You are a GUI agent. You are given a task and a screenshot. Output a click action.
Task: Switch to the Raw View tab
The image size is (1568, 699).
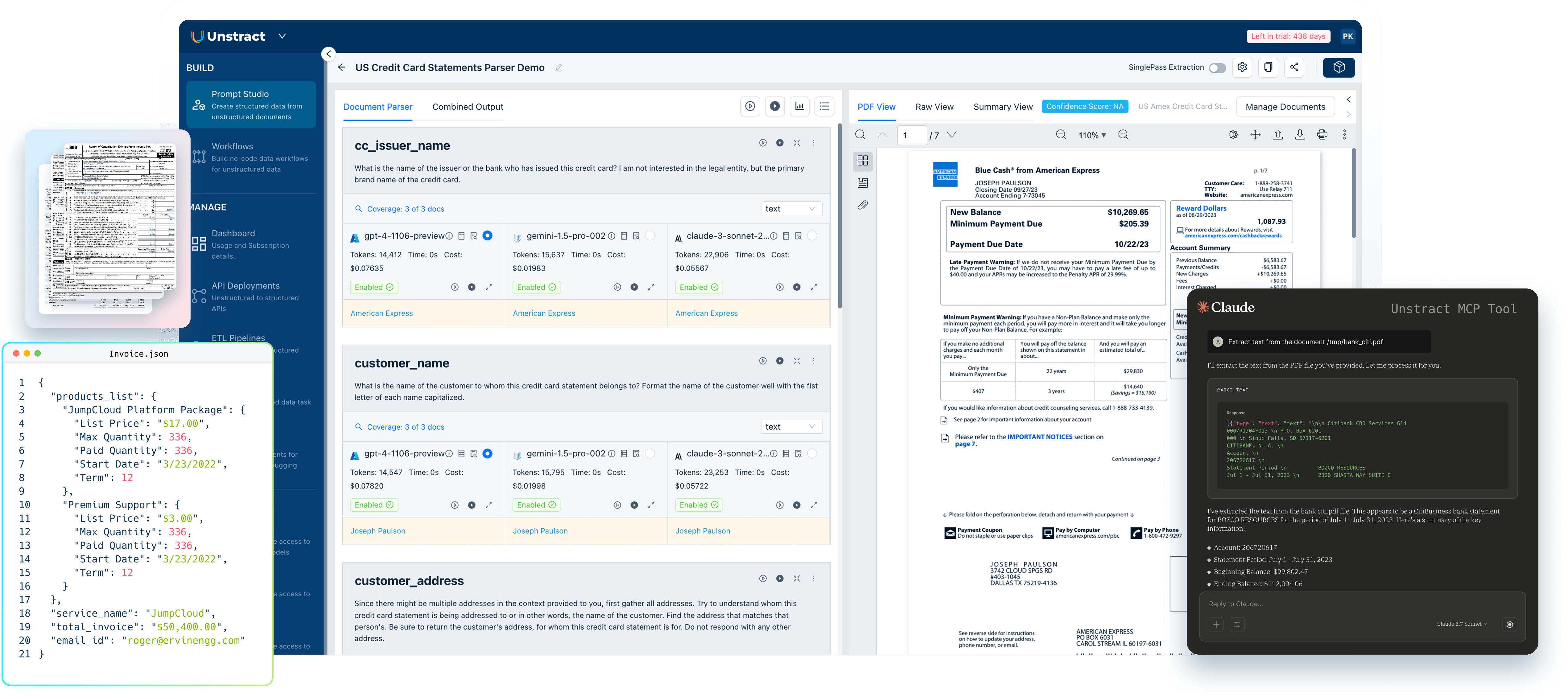(934, 107)
